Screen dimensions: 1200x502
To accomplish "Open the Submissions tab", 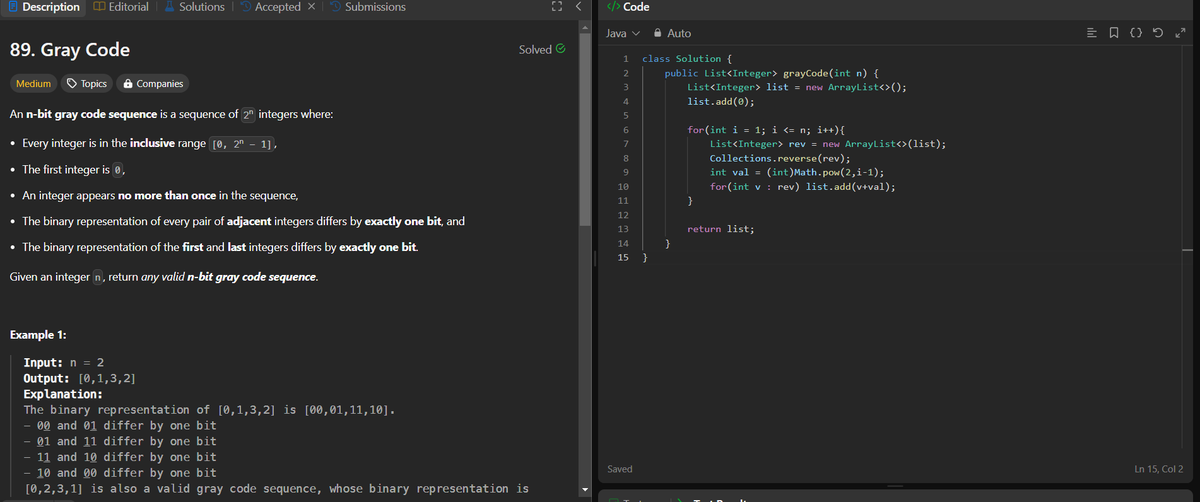I will [366, 7].
